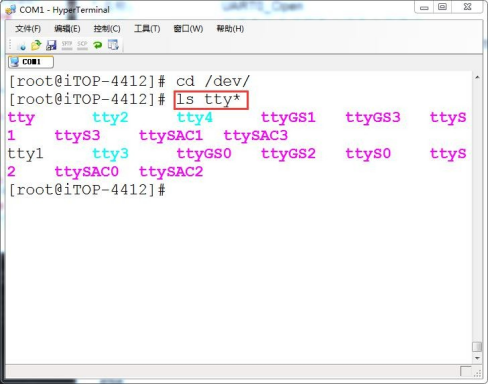The image size is (488, 384).
Task: Click the last empty shell prompt line
Action: (87, 190)
